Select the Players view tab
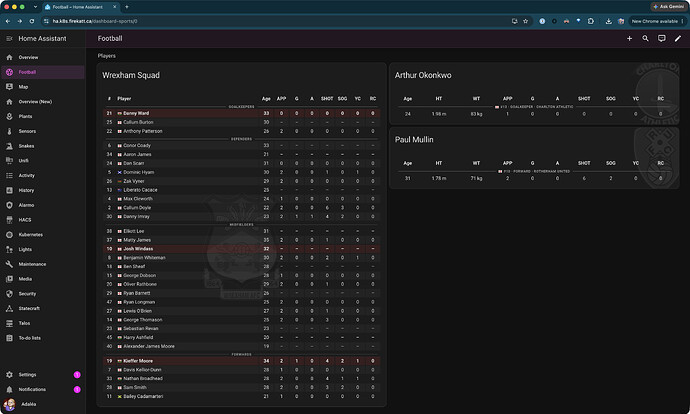The width and height of the screenshot is (690, 414). click(x=107, y=56)
